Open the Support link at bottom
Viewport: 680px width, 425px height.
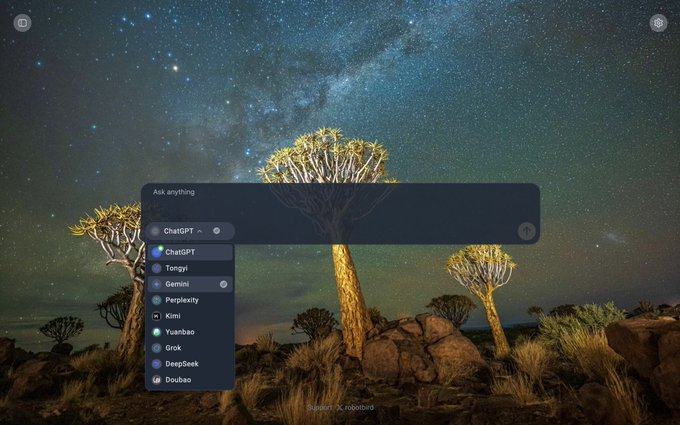coord(319,408)
